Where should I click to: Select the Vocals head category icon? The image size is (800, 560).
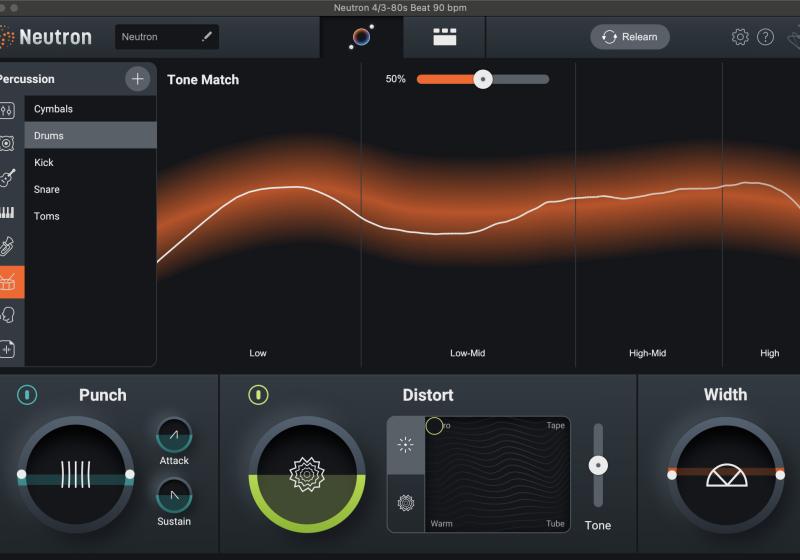point(7,315)
